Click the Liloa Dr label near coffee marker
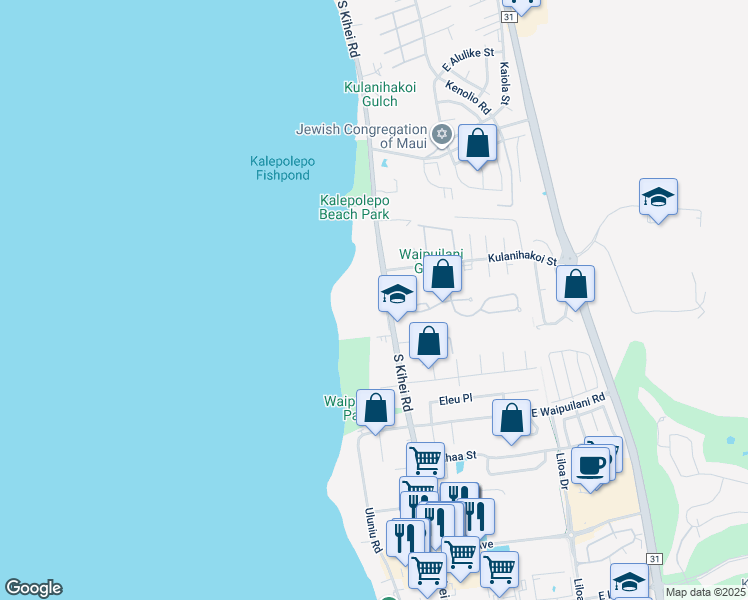This screenshot has width=748, height=600. (x=562, y=471)
